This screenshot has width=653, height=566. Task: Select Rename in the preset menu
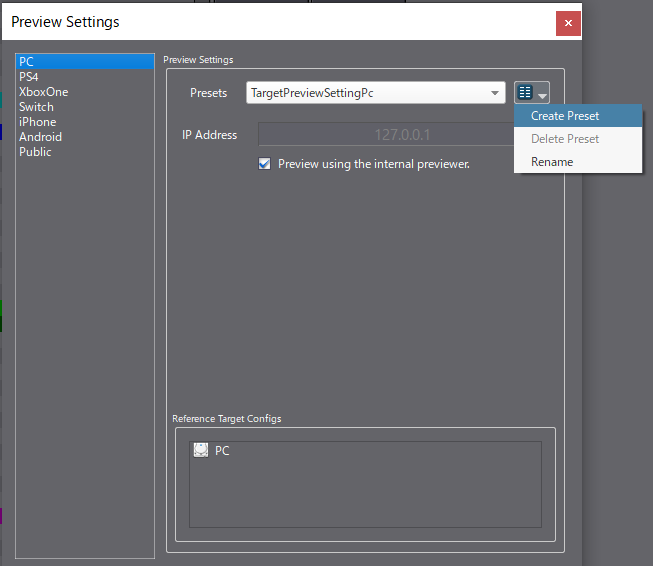578,162
